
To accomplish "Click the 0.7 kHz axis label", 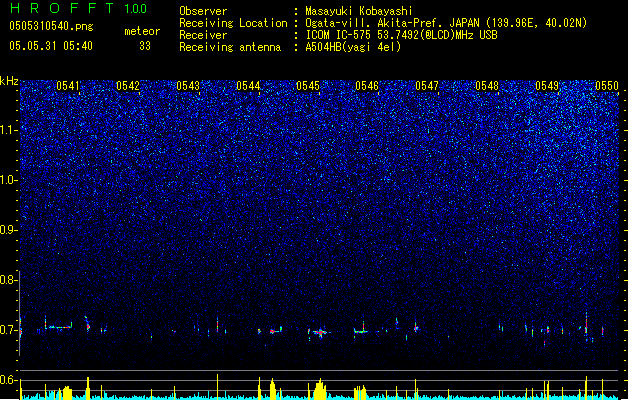I will [9, 330].
